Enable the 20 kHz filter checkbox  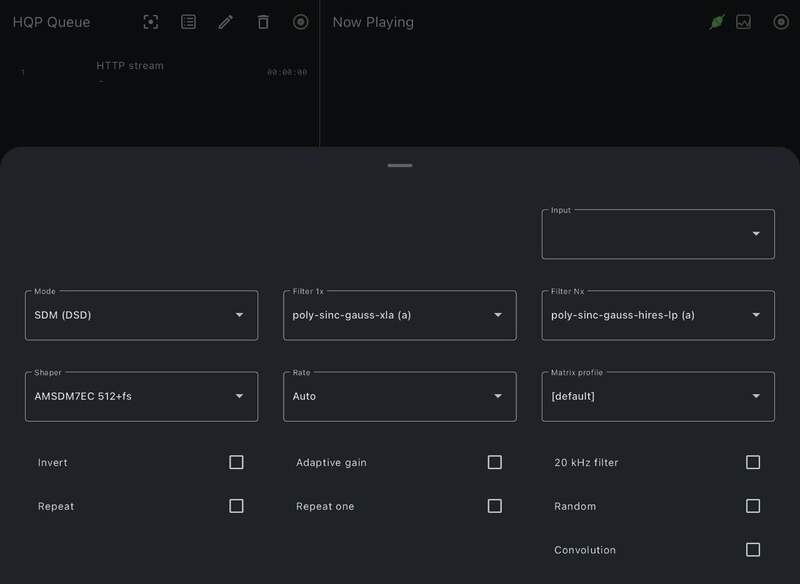[753, 462]
